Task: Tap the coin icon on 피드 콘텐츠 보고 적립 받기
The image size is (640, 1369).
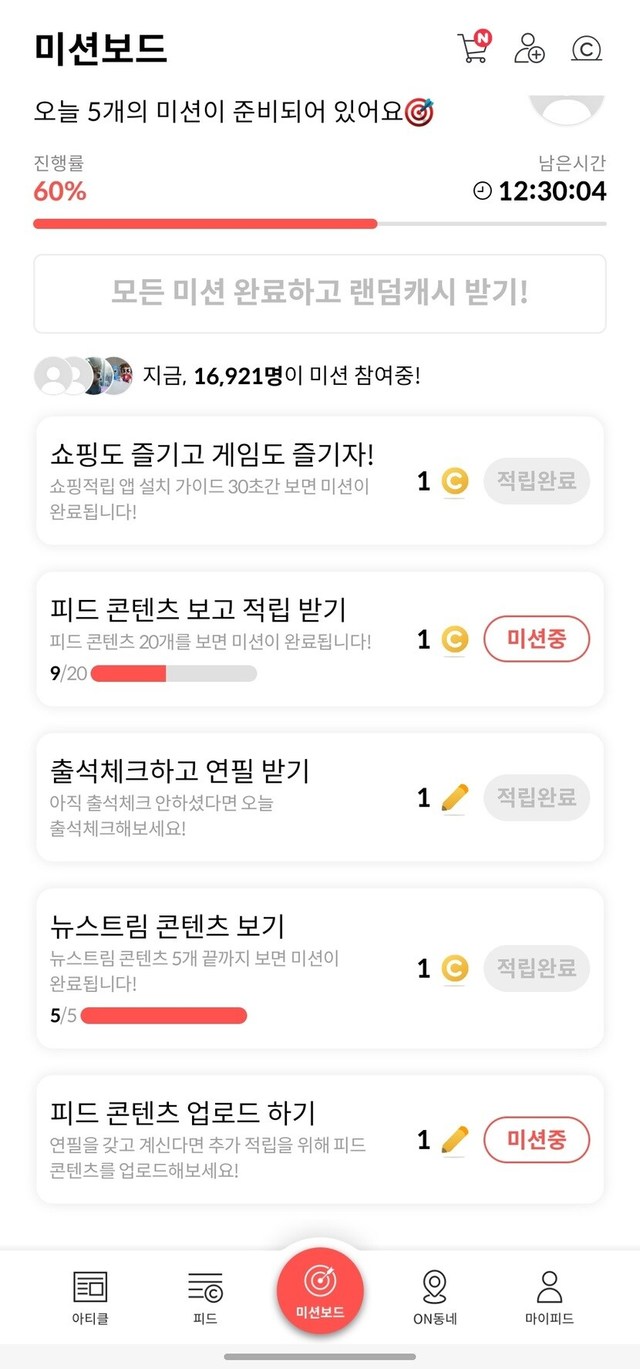Action: click(x=454, y=639)
